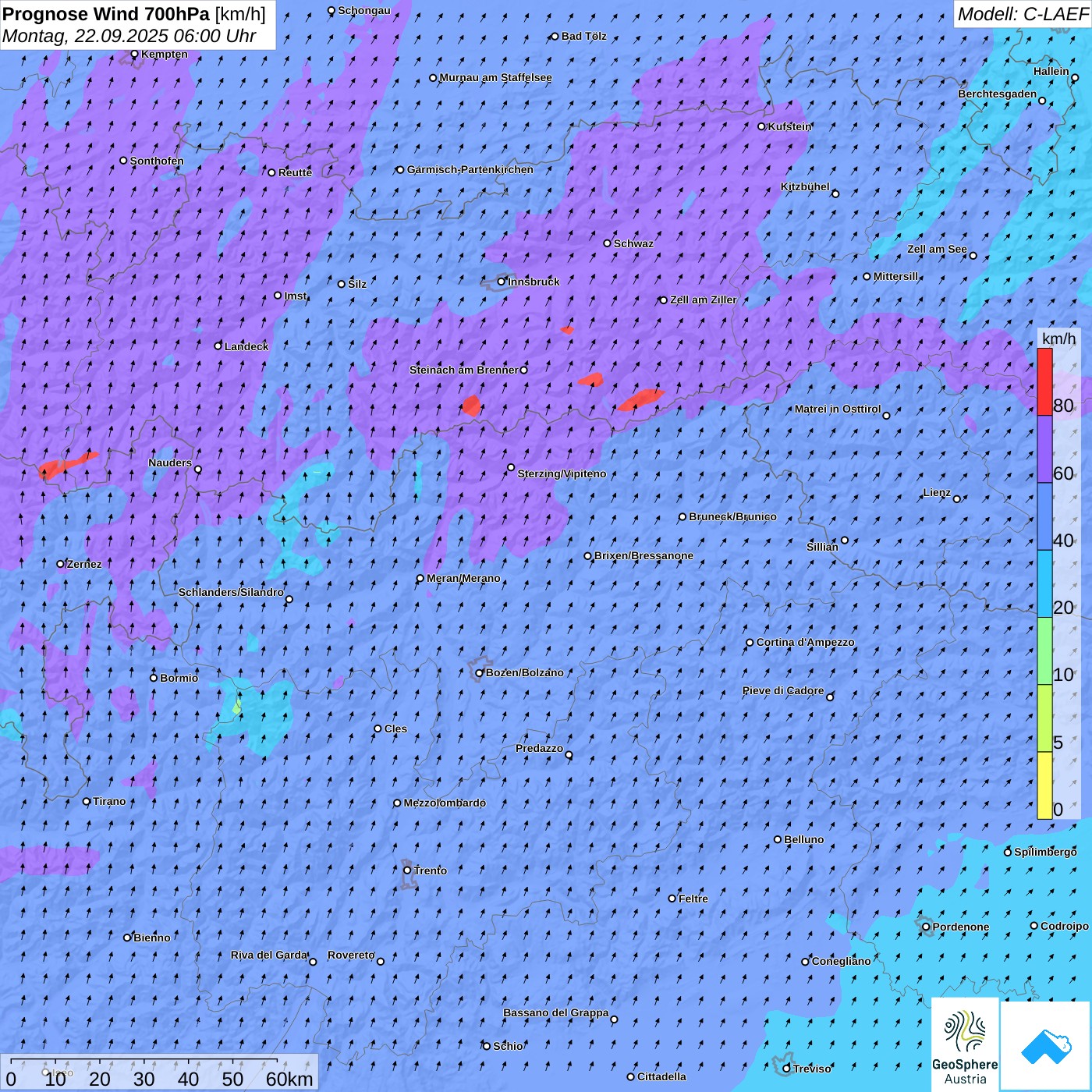Select the purple 60–80 km/h legend swatch
This screenshot has height=1092, width=1092.
1044,449
